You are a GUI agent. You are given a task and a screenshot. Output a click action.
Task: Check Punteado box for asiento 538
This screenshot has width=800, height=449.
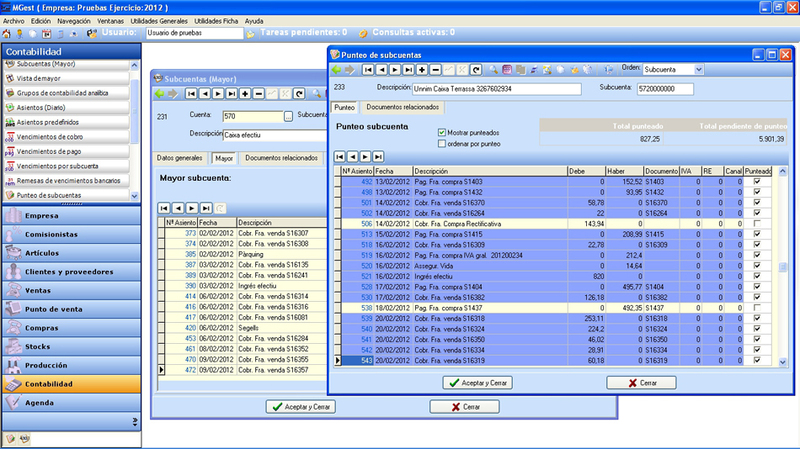coord(757,308)
